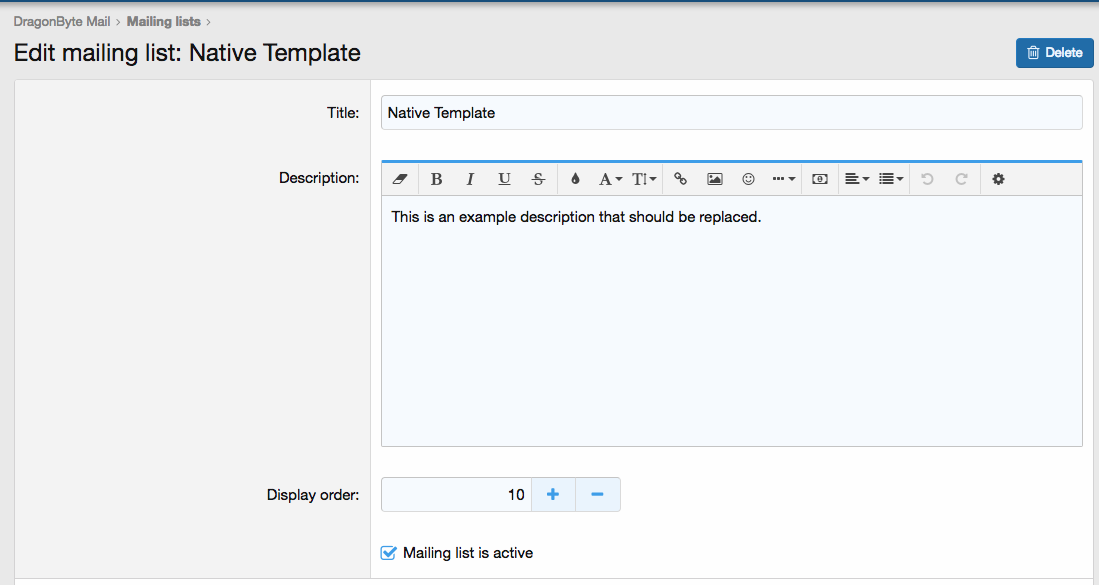Open the font size dropdown
The height and width of the screenshot is (585, 1099).
pyautogui.click(x=645, y=179)
